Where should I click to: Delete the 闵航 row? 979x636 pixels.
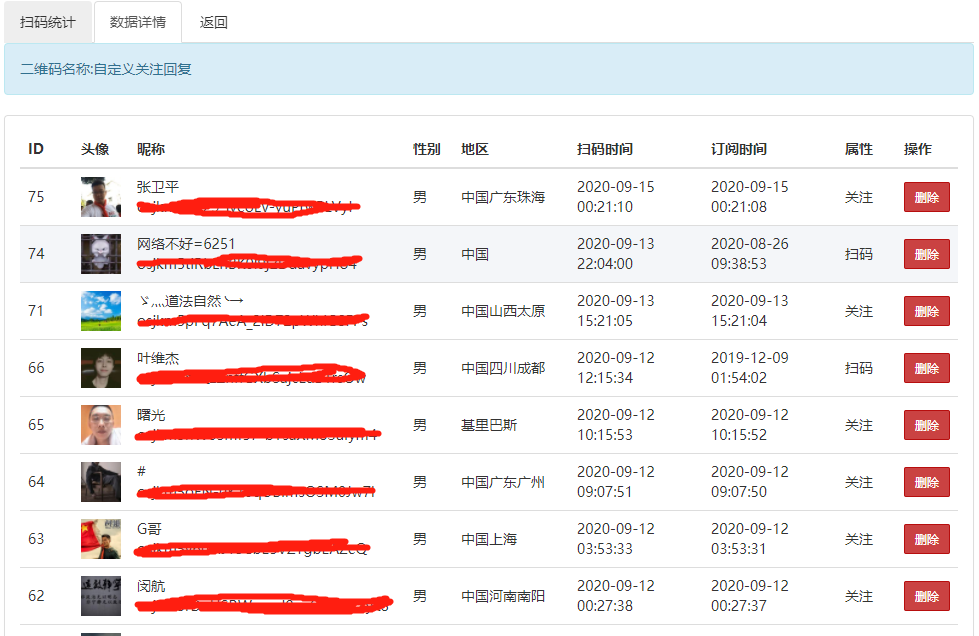pyautogui.click(x=927, y=596)
